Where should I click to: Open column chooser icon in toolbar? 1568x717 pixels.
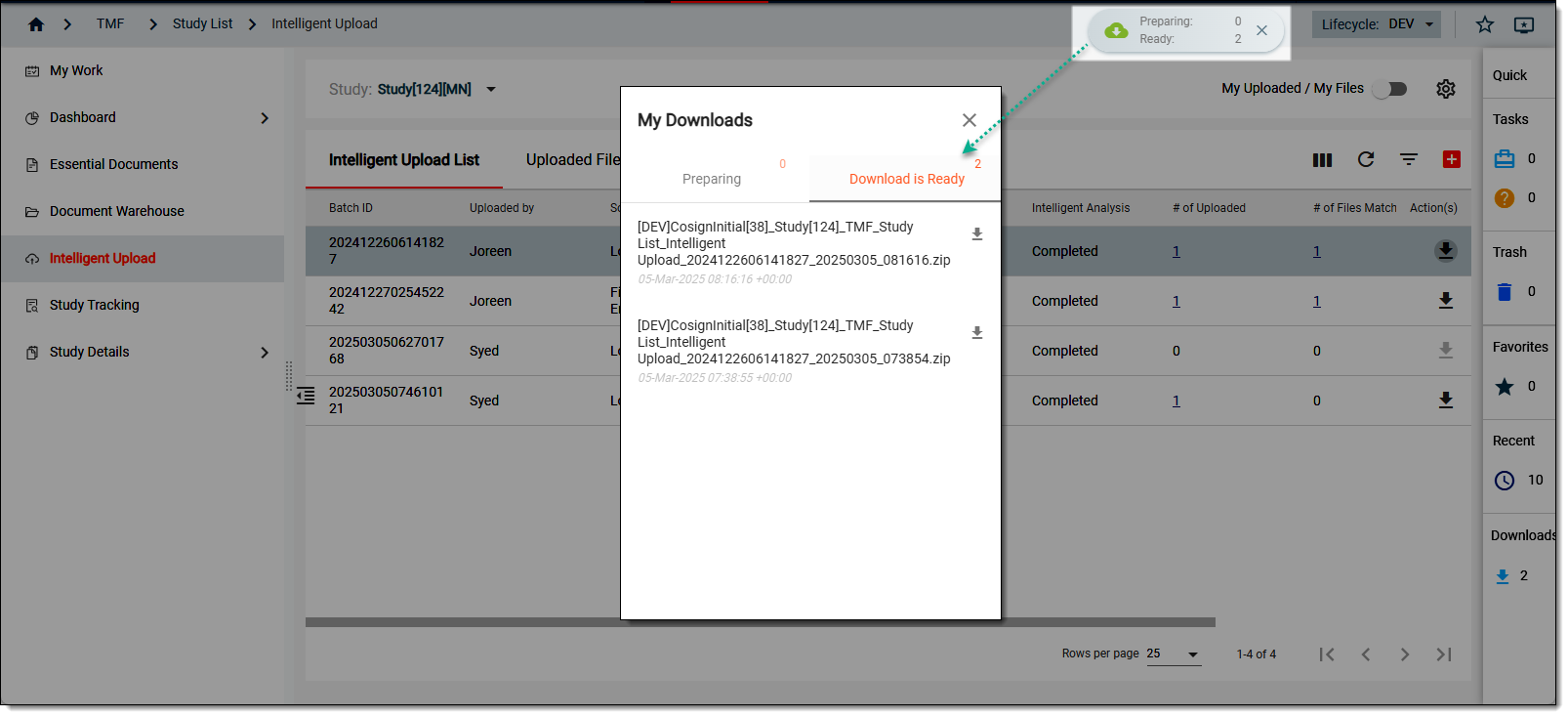coord(1323,159)
